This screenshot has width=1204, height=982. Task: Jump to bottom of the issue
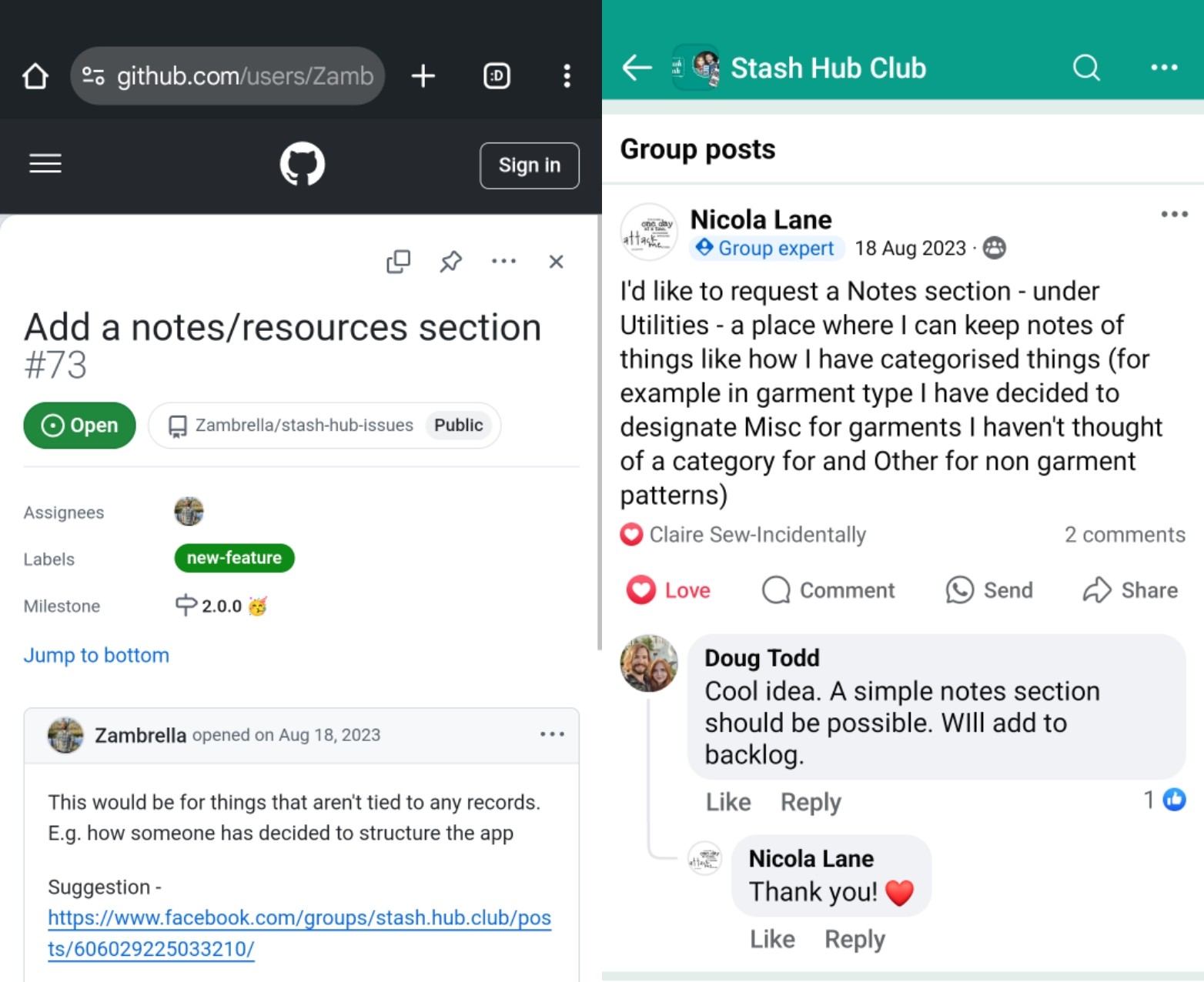pos(96,655)
